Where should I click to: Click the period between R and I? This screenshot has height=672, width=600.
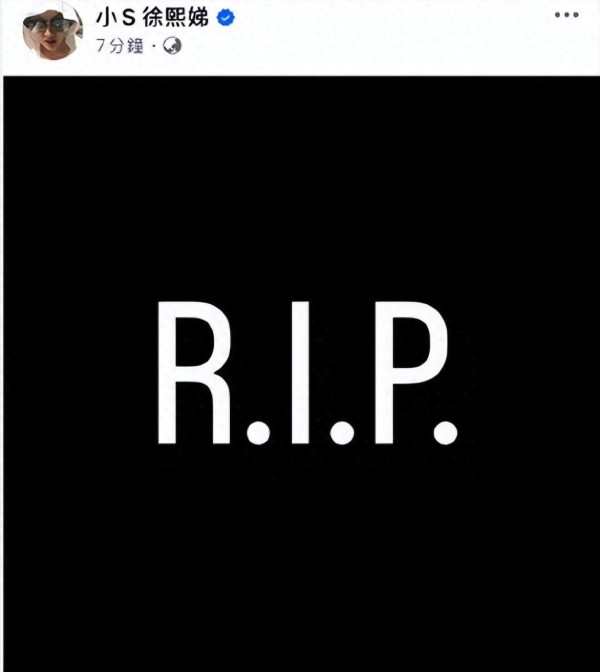click(x=258, y=432)
